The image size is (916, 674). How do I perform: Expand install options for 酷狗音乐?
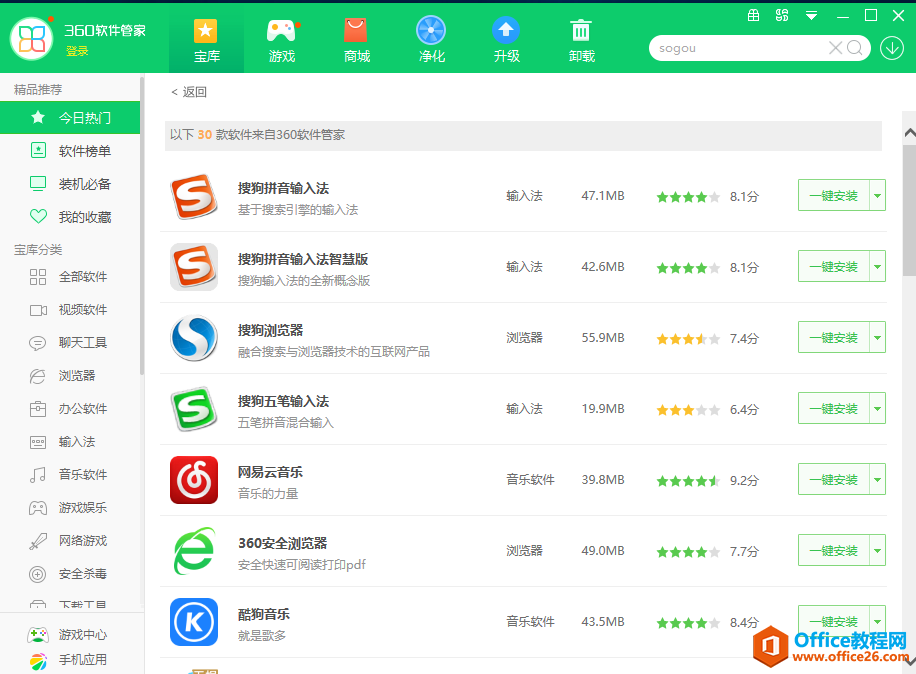(x=877, y=621)
